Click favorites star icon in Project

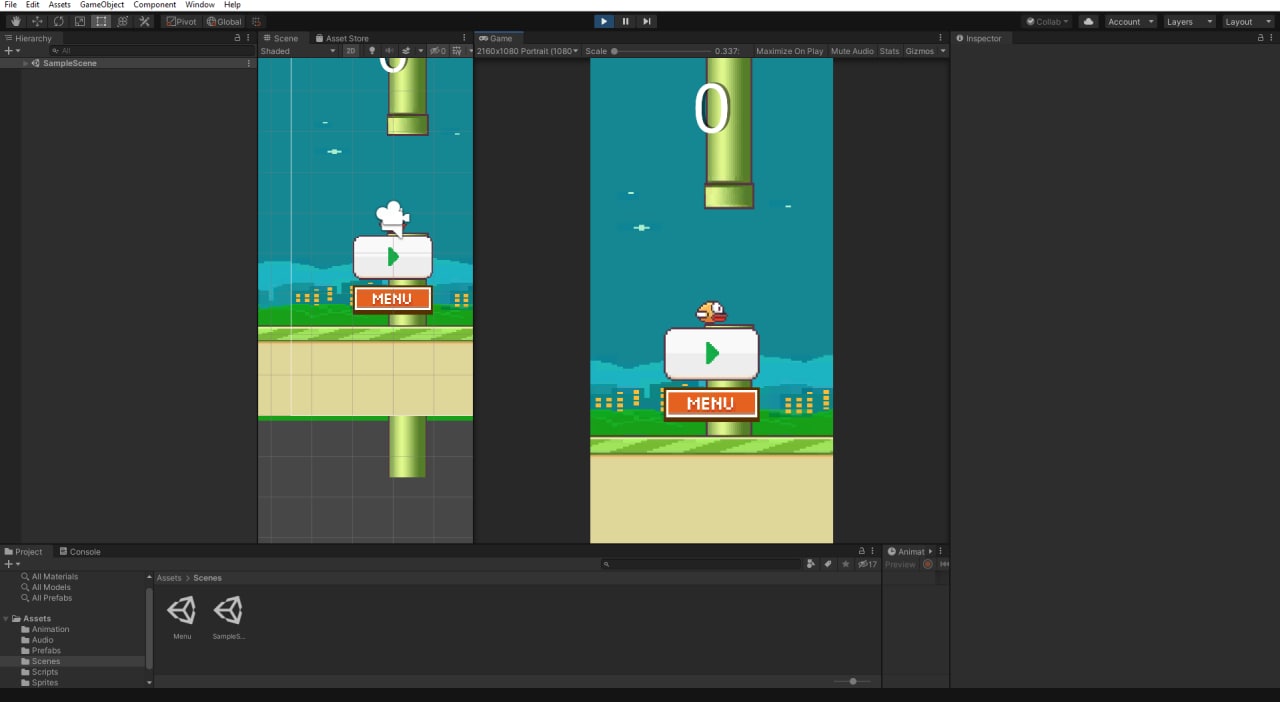tap(846, 564)
